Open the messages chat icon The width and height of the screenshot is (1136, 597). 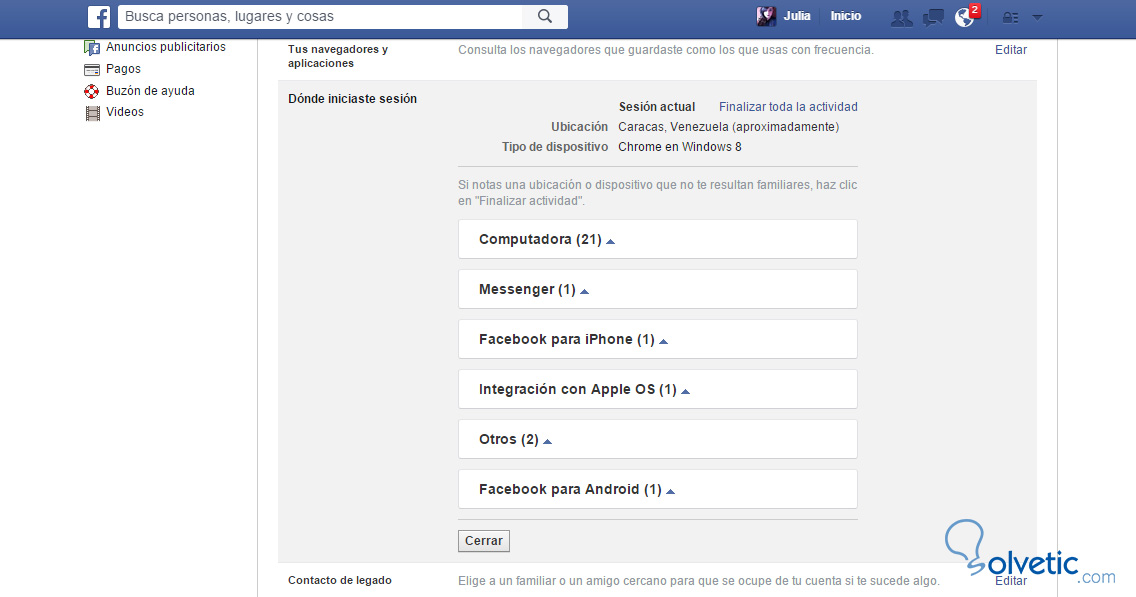coord(933,17)
